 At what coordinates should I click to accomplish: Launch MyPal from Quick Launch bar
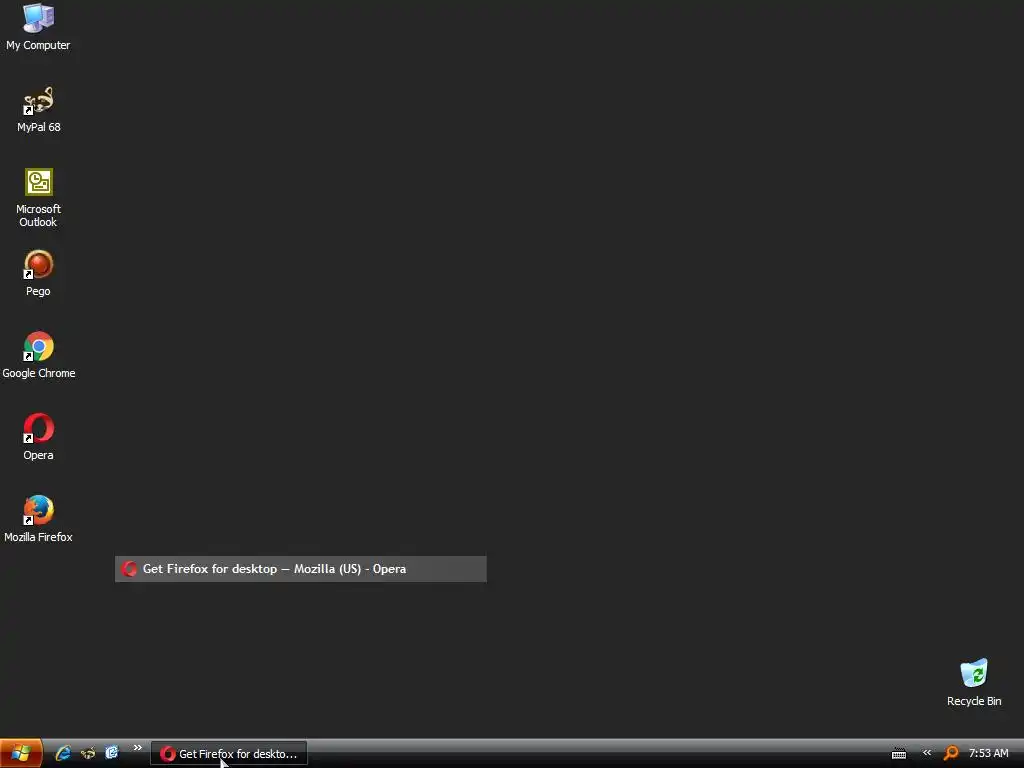coord(88,753)
